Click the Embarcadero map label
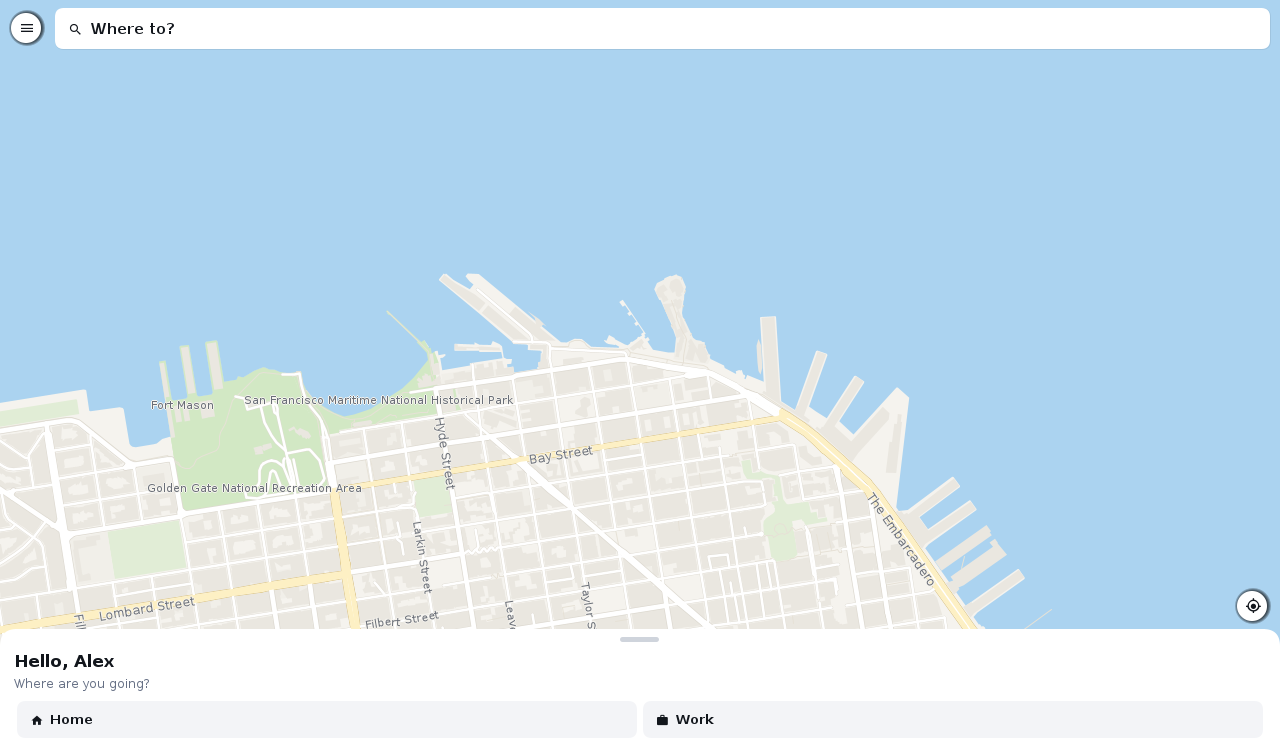The width and height of the screenshot is (1280, 754). 901,539
